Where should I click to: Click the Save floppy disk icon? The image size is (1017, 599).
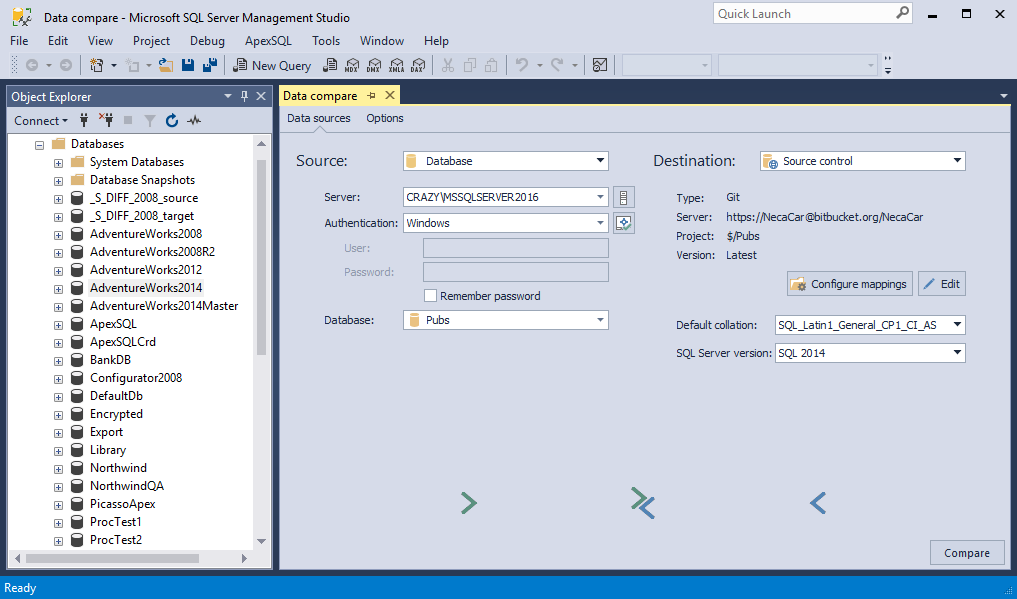coord(188,65)
